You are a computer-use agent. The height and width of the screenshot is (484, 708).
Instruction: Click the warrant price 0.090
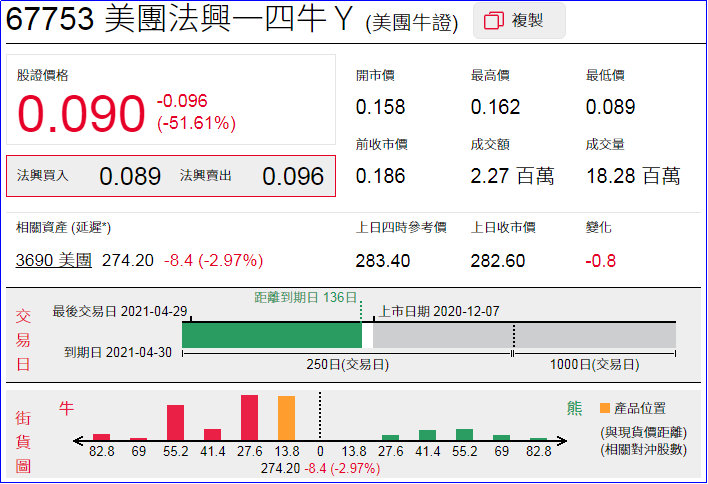click(x=81, y=113)
